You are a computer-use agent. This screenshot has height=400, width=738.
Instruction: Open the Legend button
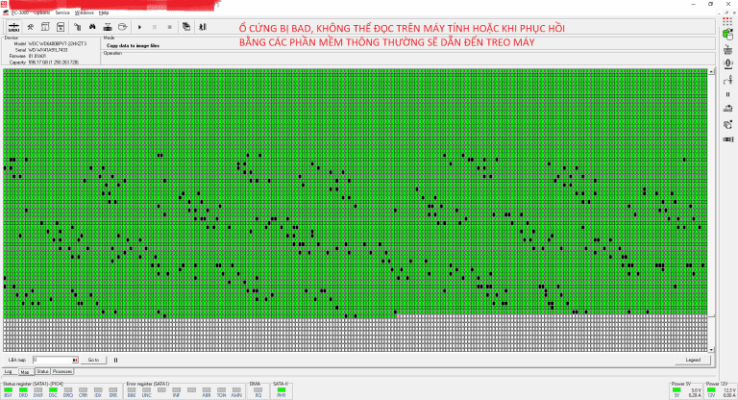click(x=692, y=360)
